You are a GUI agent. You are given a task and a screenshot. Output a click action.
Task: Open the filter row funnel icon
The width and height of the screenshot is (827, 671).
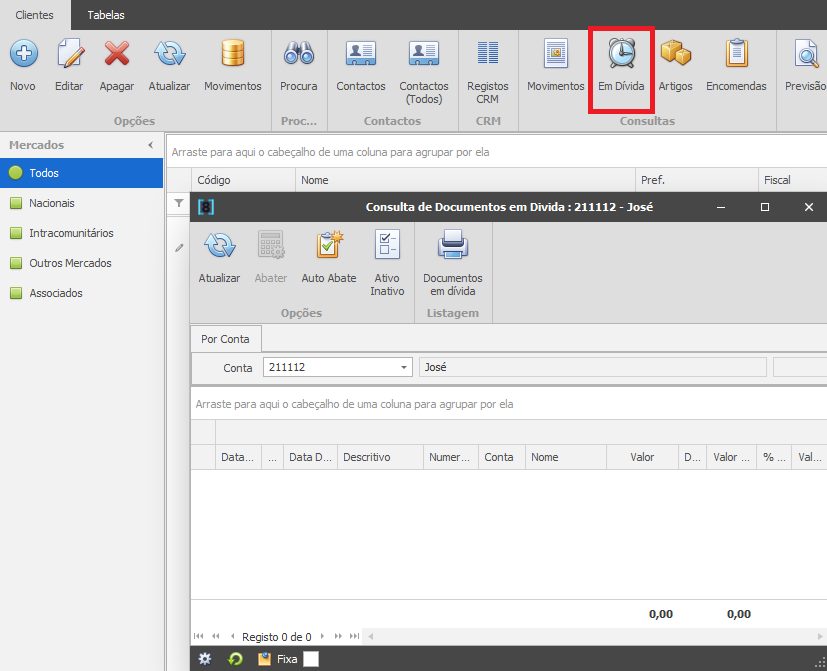[179, 203]
